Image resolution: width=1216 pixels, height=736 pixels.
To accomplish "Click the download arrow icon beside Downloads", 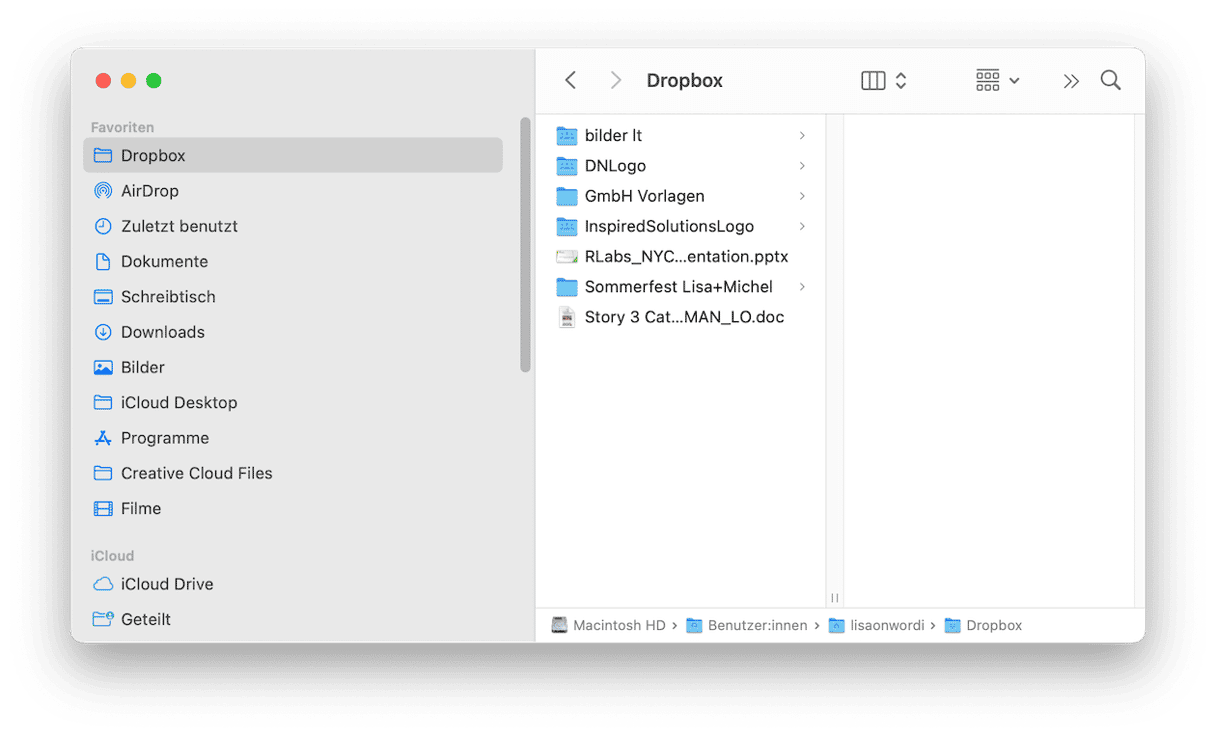I will tap(102, 332).
